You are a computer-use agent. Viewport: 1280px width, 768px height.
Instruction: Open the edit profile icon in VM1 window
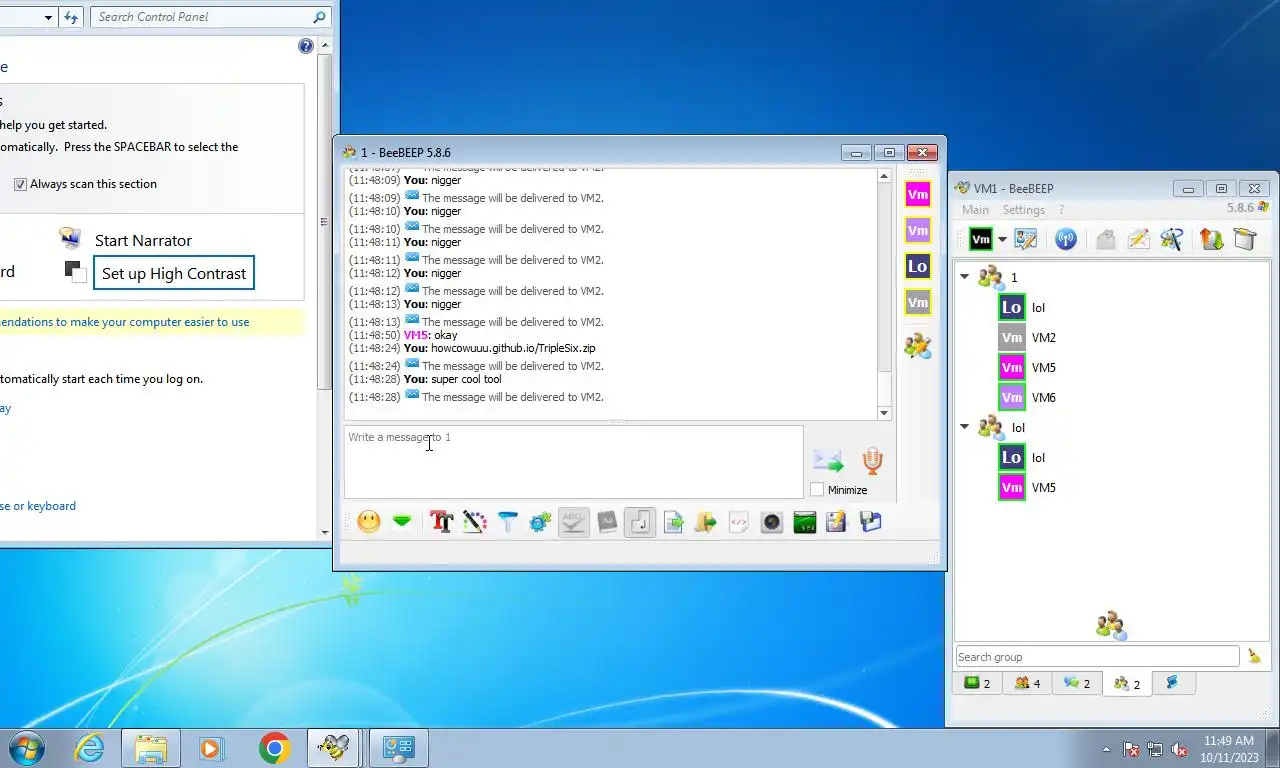1026,239
